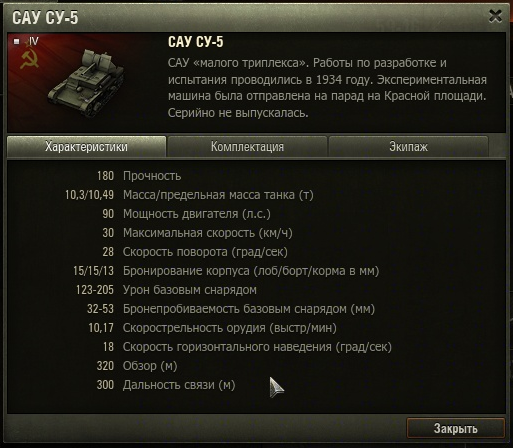
Task: Select the Урон базовым снарядом row
Action: point(166,290)
